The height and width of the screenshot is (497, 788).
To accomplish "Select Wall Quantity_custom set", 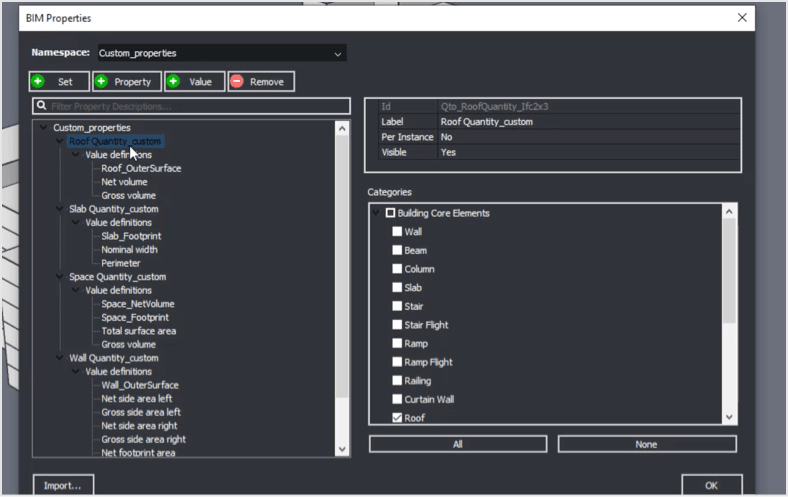I will [x=114, y=358].
